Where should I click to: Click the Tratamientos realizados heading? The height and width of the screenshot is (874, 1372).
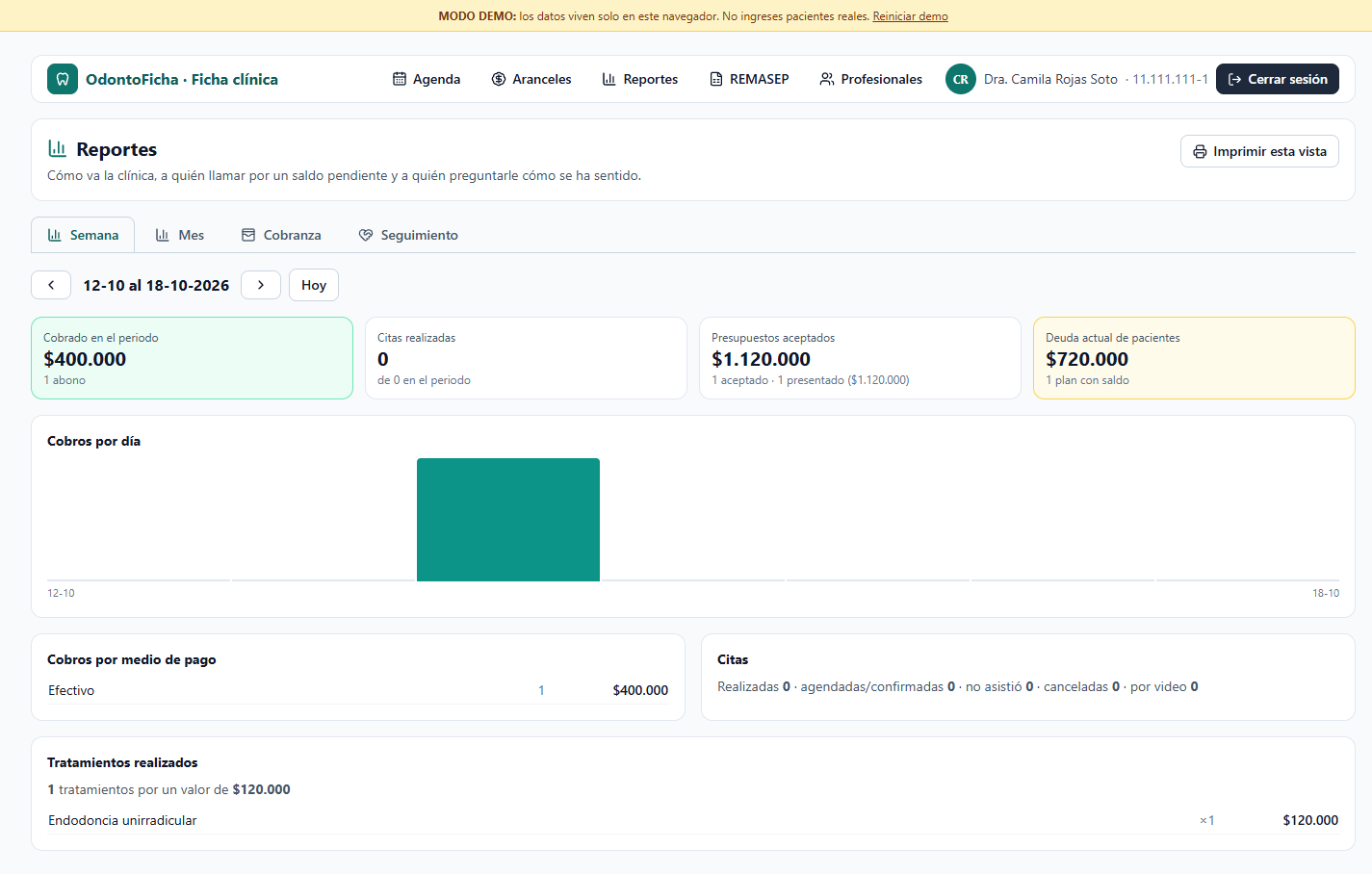tap(122, 762)
